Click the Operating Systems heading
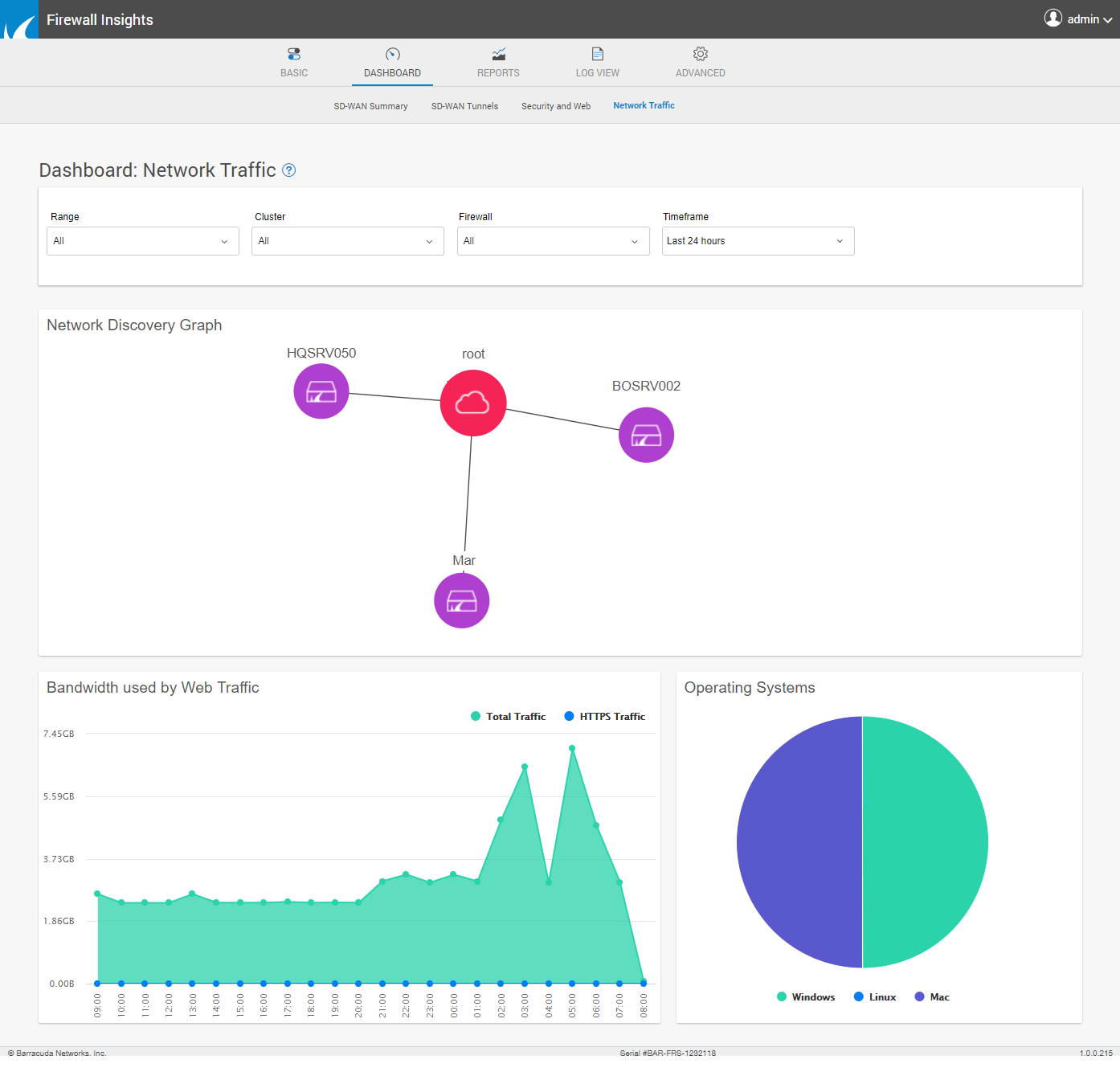Image resolution: width=1120 pixels, height=1072 pixels. pyautogui.click(x=750, y=687)
